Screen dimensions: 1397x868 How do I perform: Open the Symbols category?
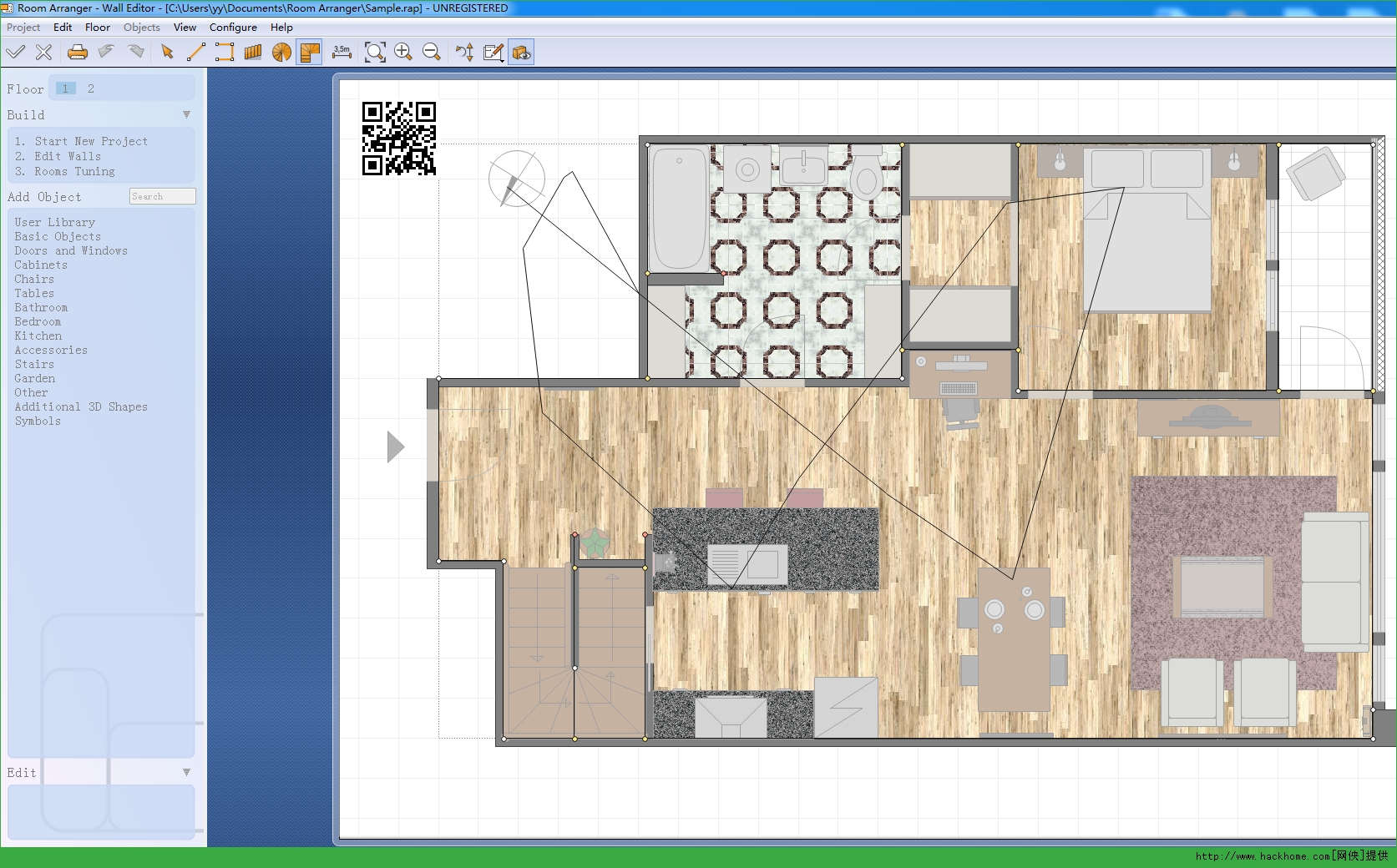point(38,421)
